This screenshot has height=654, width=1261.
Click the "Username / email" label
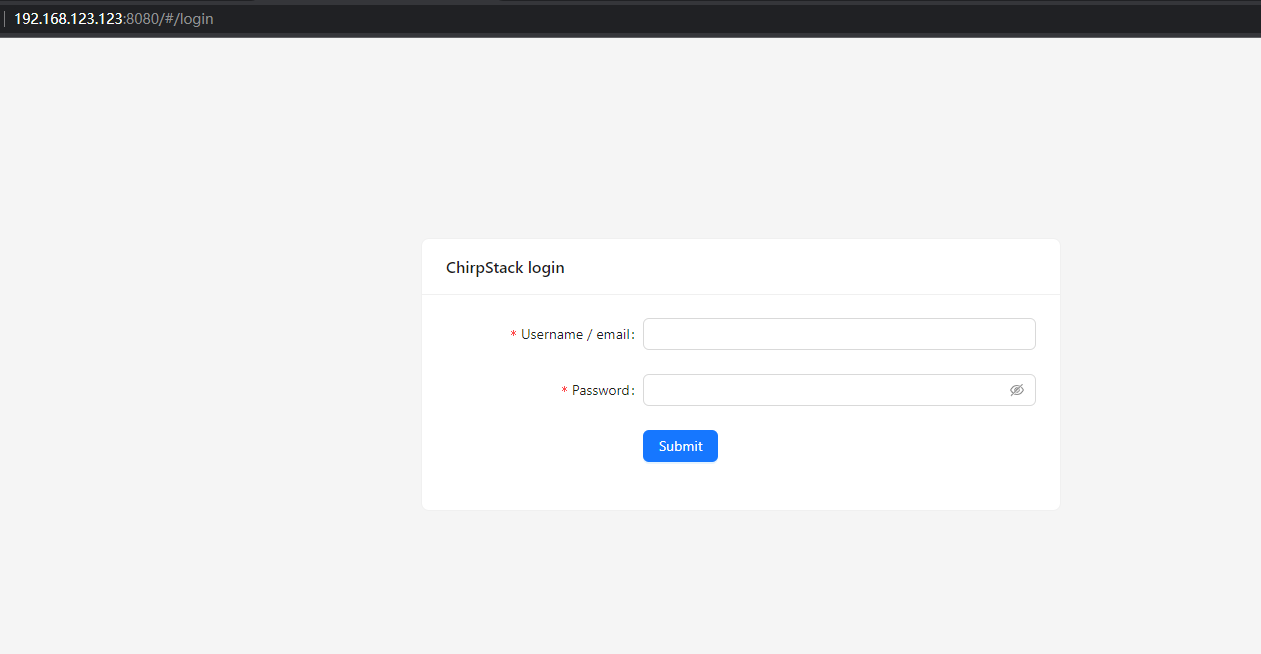point(576,335)
